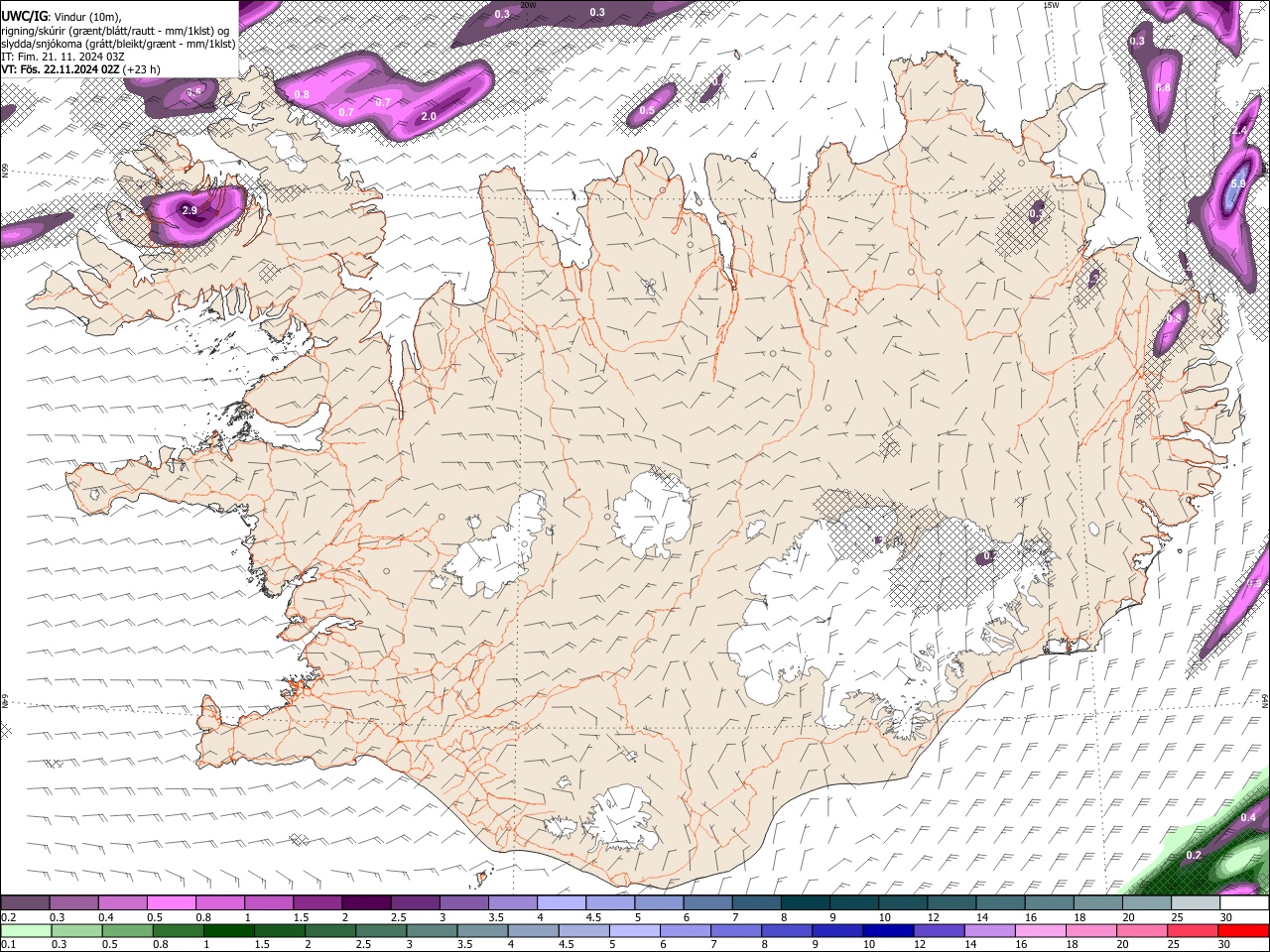Pick grey-purple 0.2 swatch in snow scale
Screen dimensions: 1270x952
[x=25, y=903]
